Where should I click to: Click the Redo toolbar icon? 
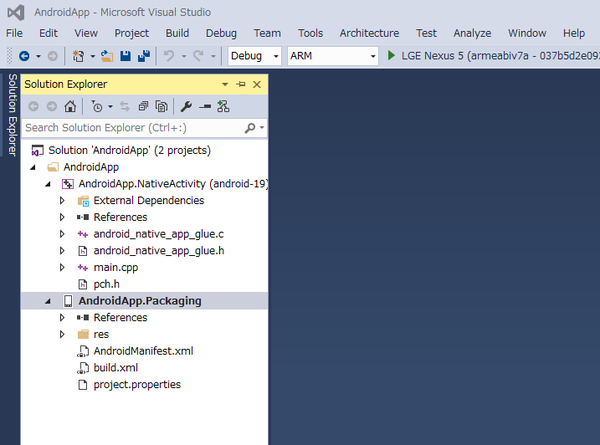coord(198,56)
